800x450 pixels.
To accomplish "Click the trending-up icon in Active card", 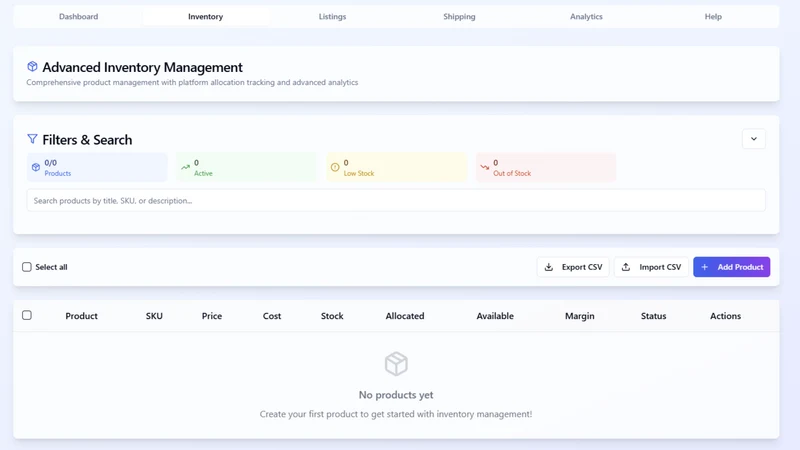I will [x=185, y=167].
